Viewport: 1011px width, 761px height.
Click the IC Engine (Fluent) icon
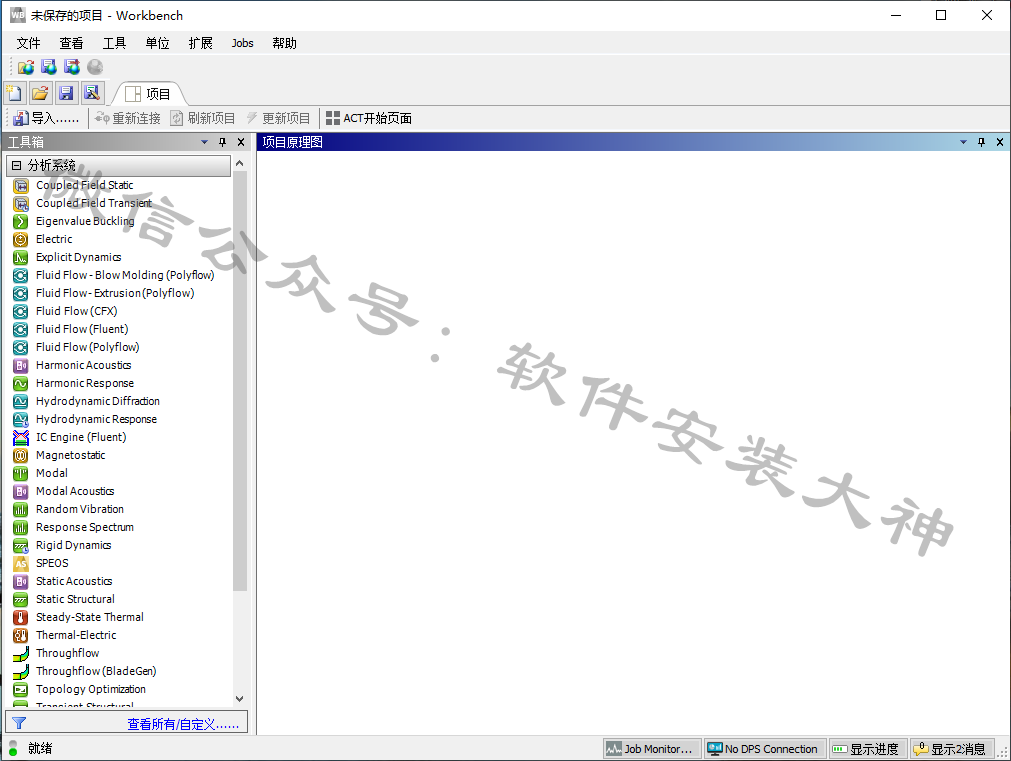pyautogui.click(x=21, y=438)
